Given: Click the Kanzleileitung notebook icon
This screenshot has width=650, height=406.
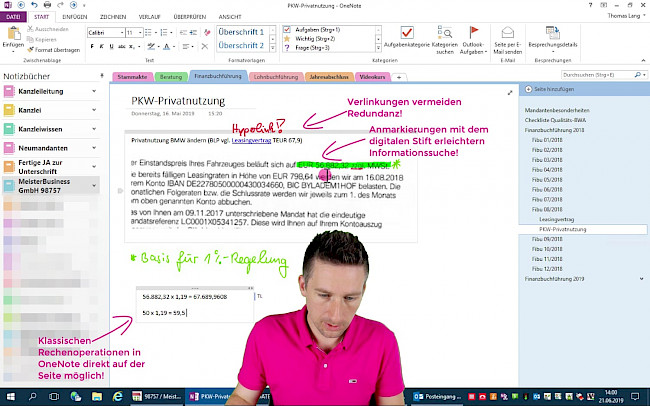Looking at the screenshot, I should click(x=8, y=92).
